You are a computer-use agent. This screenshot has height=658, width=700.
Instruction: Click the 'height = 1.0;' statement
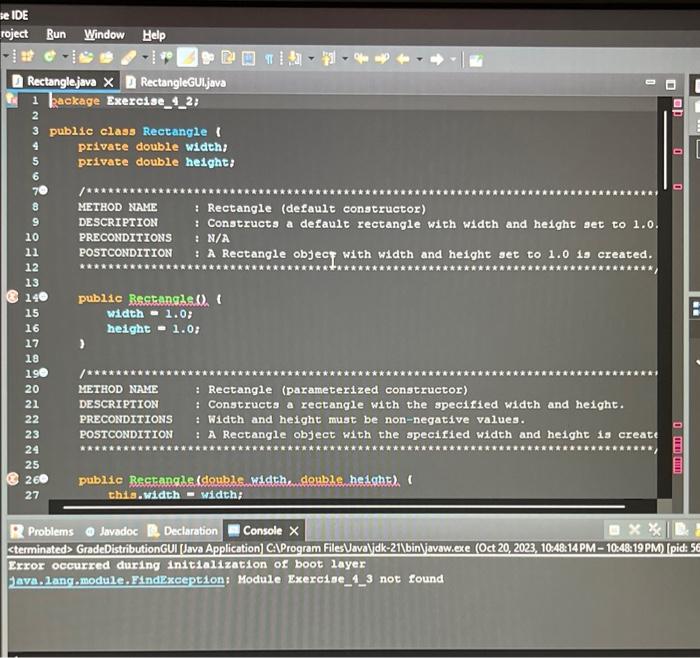(153, 329)
